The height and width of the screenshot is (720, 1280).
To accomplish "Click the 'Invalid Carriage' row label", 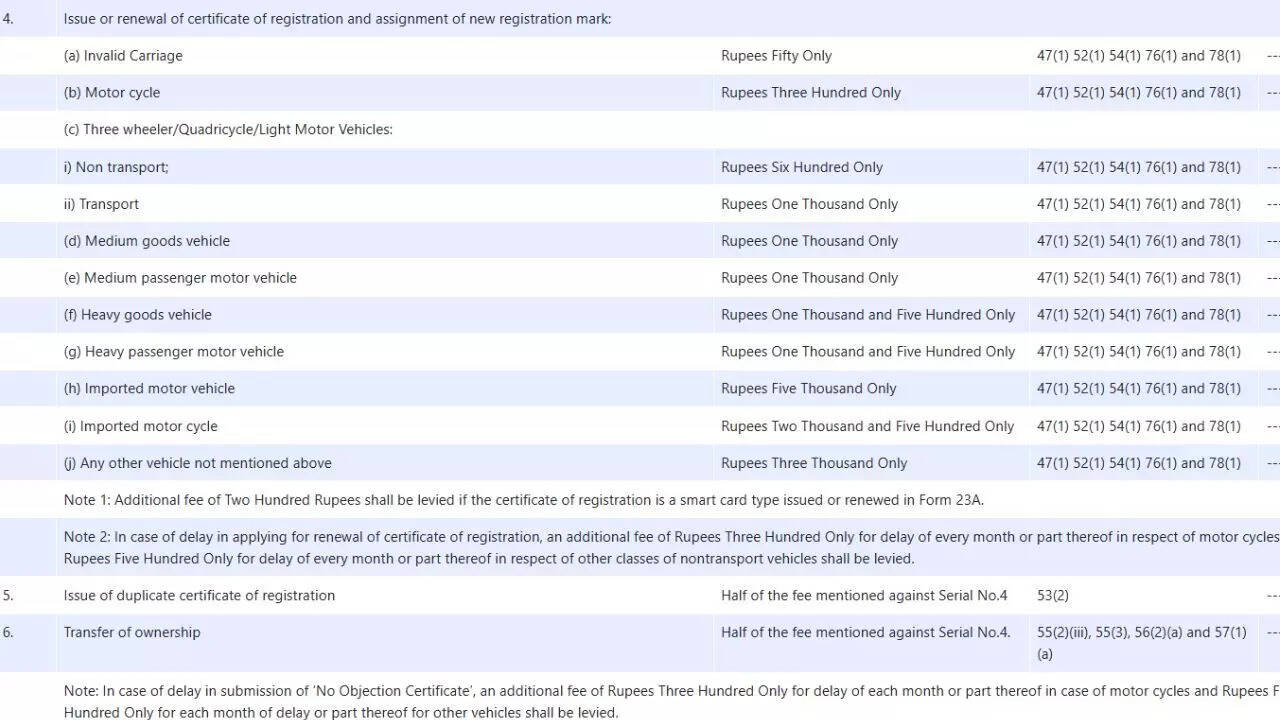I will [x=123, y=56].
